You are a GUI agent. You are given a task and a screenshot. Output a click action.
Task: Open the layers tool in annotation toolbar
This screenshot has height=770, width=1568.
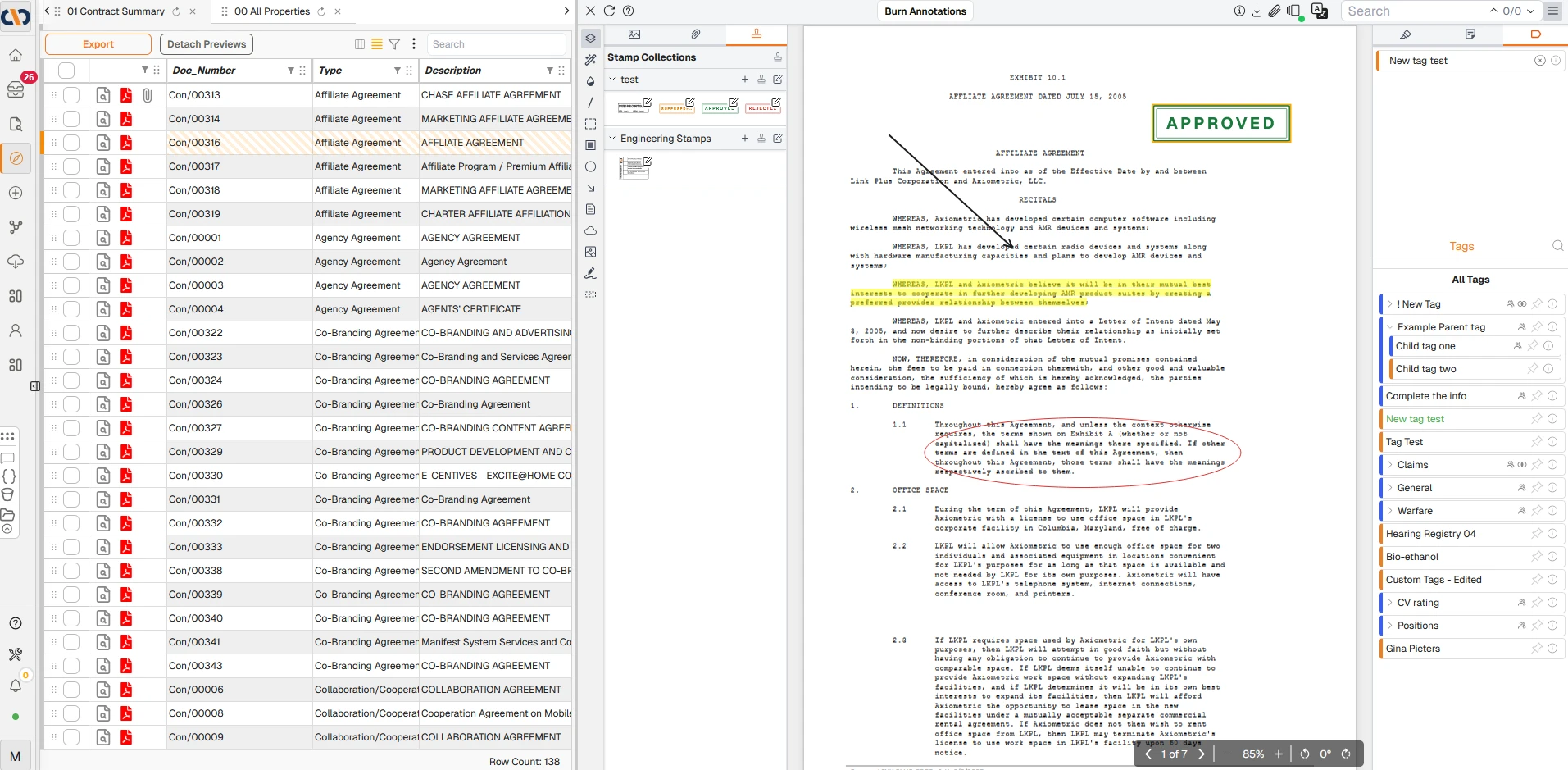pyautogui.click(x=590, y=39)
